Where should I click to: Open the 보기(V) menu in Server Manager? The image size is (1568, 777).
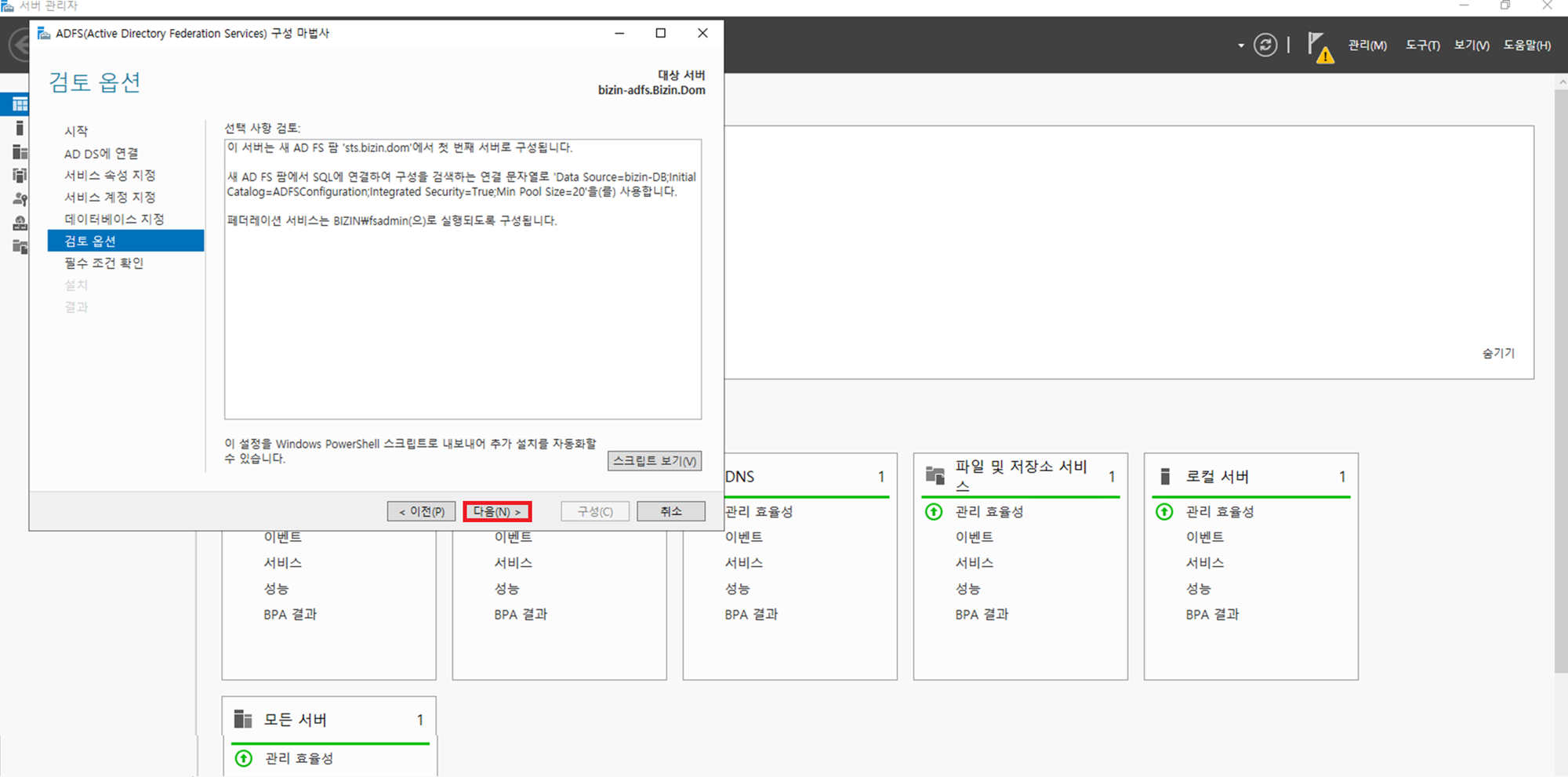pyautogui.click(x=1472, y=45)
